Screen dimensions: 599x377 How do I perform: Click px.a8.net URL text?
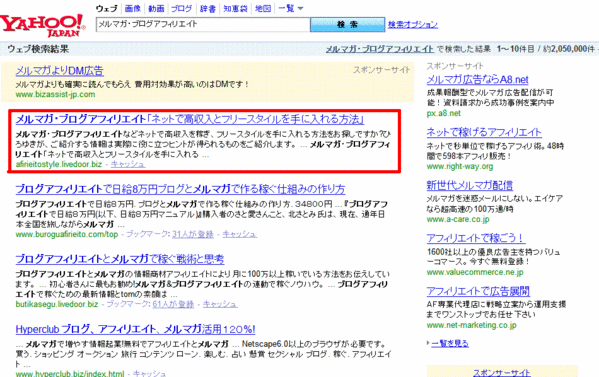(x=444, y=113)
